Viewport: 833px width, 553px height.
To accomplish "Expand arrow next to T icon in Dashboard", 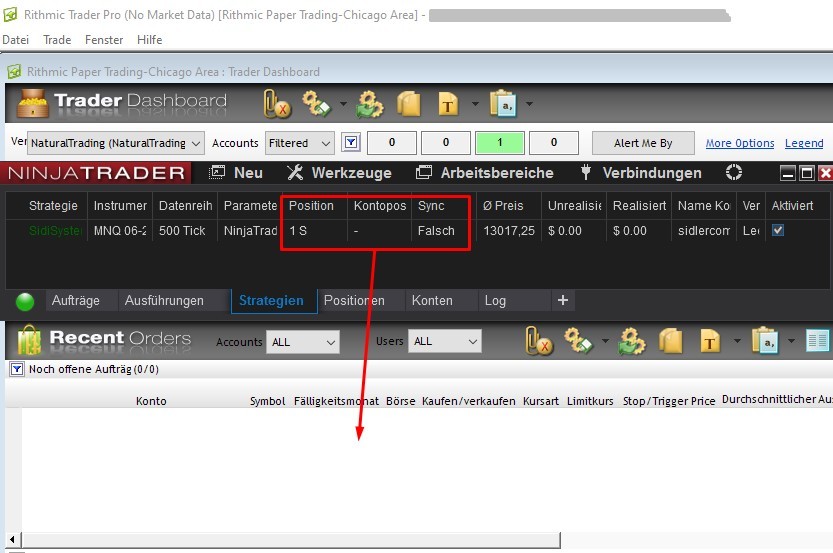I will pyautogui.click(x=475, y=104).
